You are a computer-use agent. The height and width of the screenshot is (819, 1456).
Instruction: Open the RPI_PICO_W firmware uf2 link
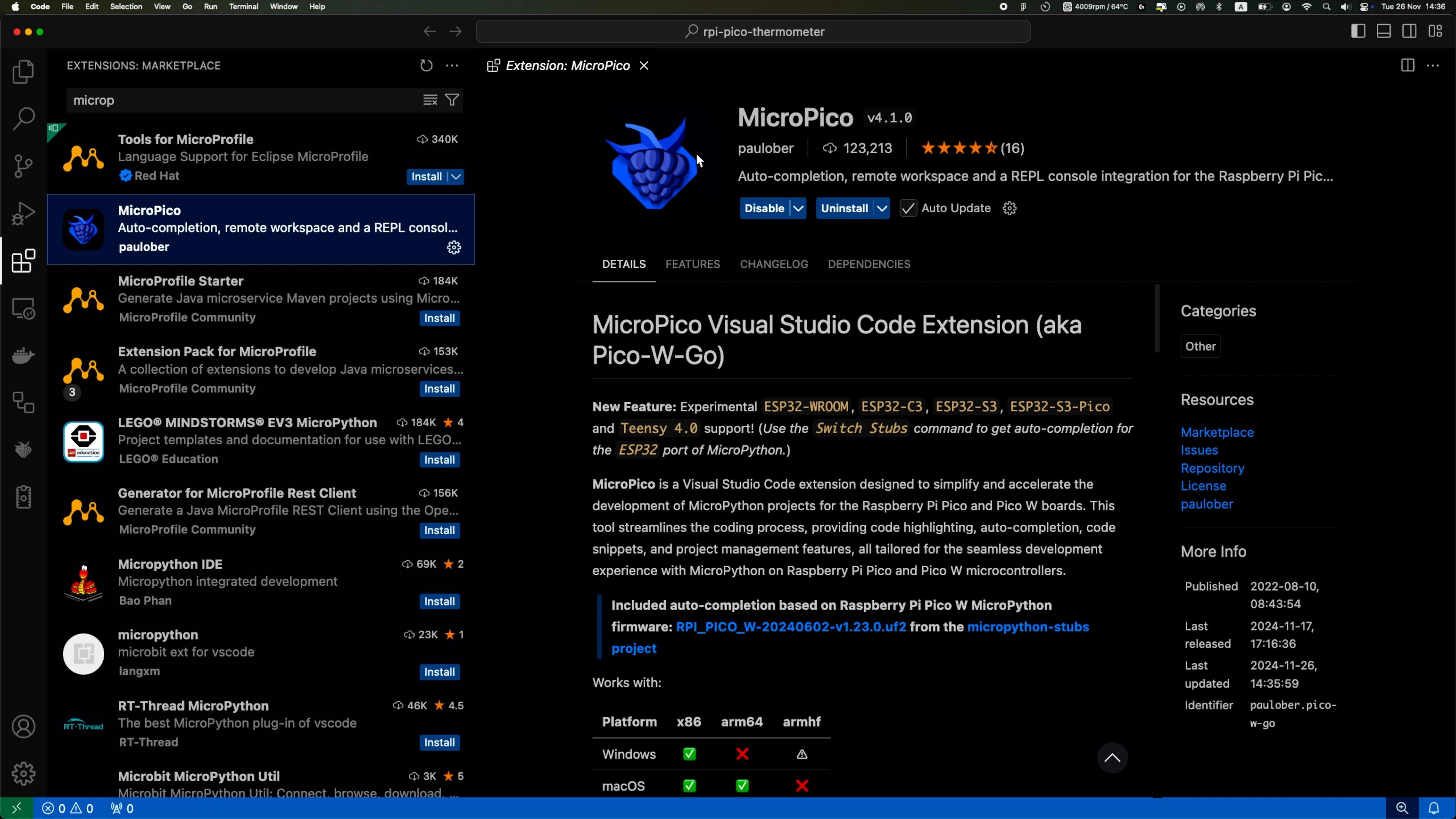click(791, 627)
